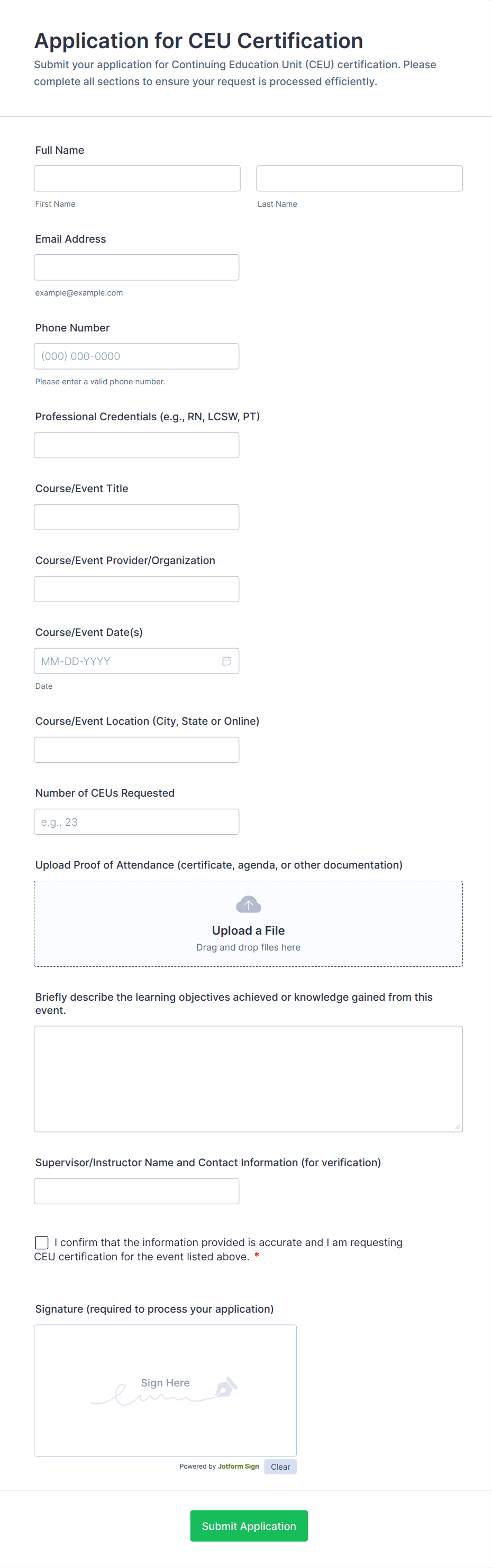Open the calendar picker for Course/Event Date
This screenshot has height=1568, width=492.
point(226,661)
